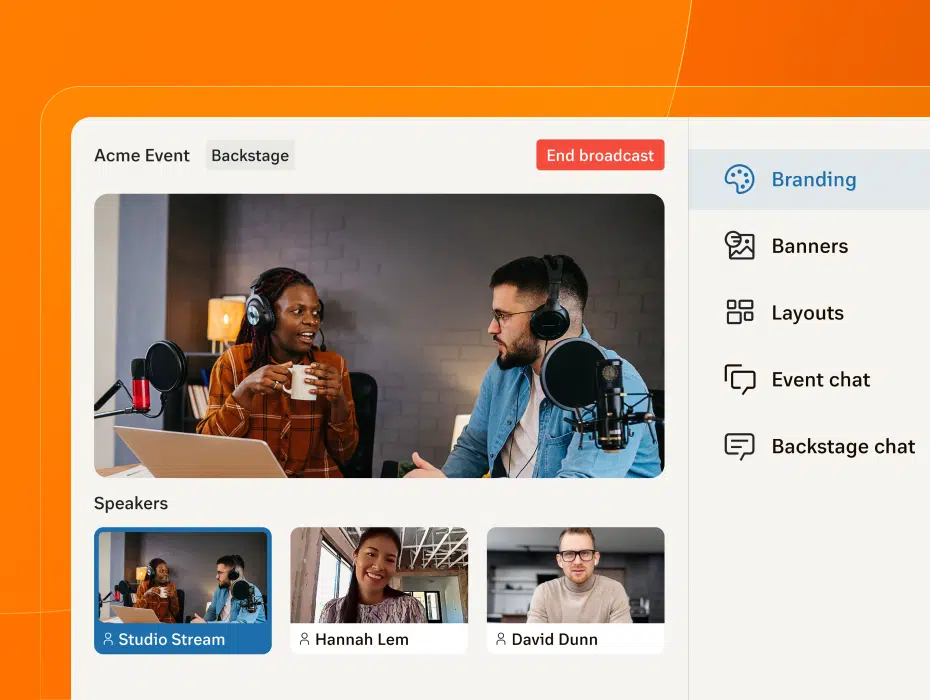Click the Layouts grid icon
Viewport: 930px width, 700px height.
click(x=739, y=313)
